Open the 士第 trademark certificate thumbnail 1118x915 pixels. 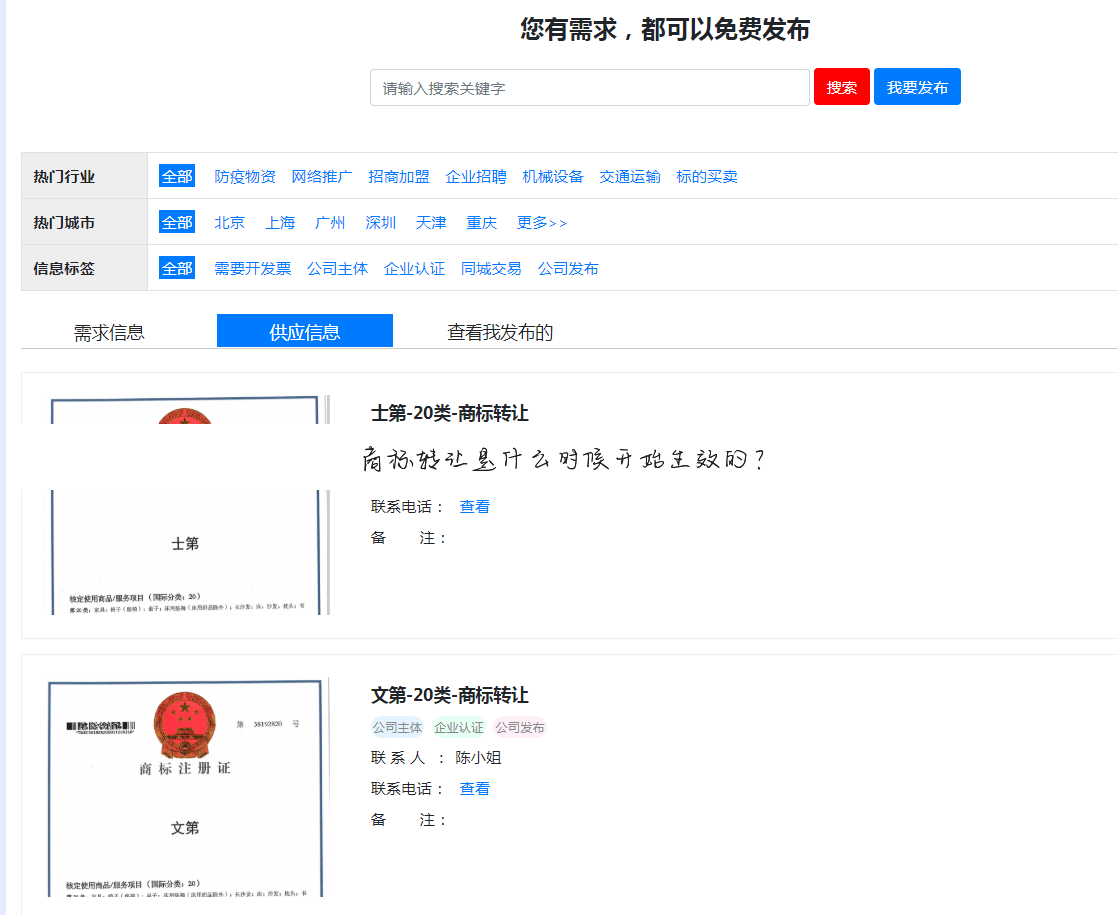188,504
